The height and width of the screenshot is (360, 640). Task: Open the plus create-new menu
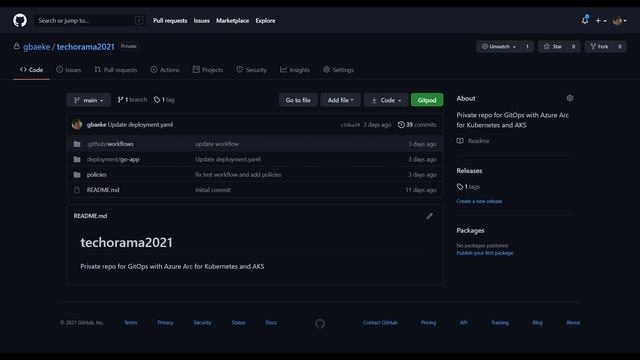600,20
